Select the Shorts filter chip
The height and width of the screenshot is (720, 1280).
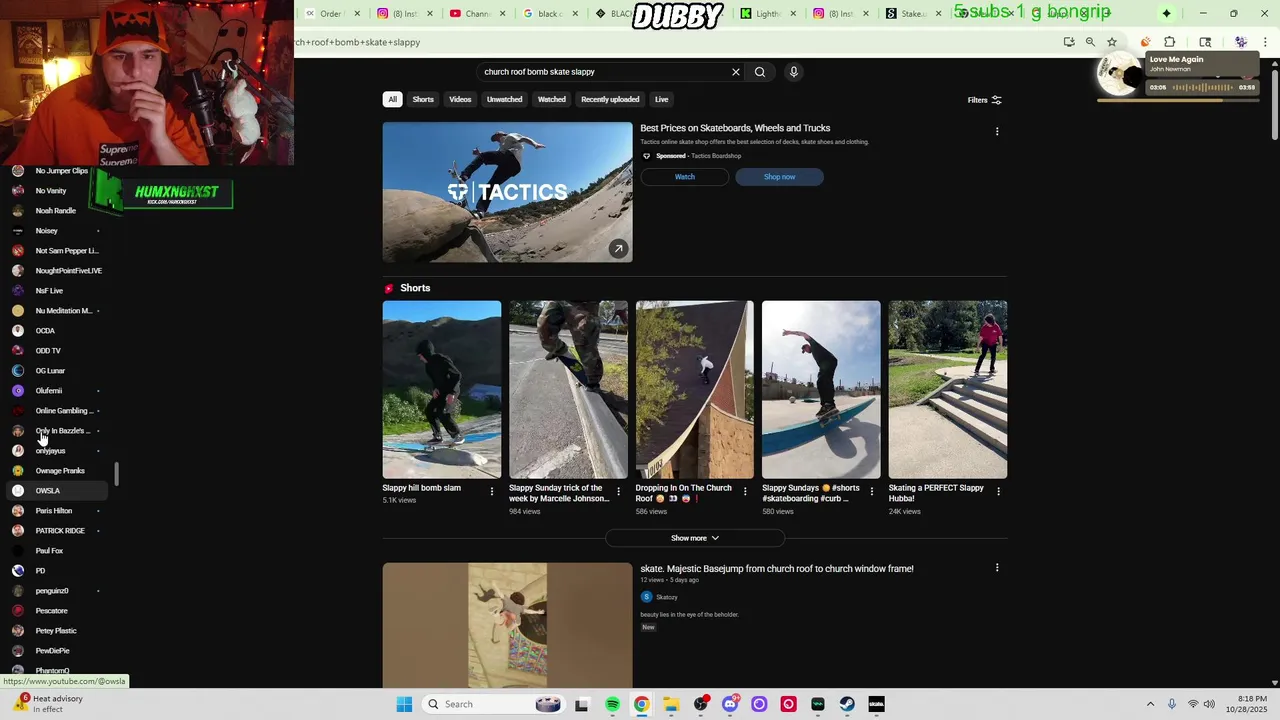coord(423,99)
